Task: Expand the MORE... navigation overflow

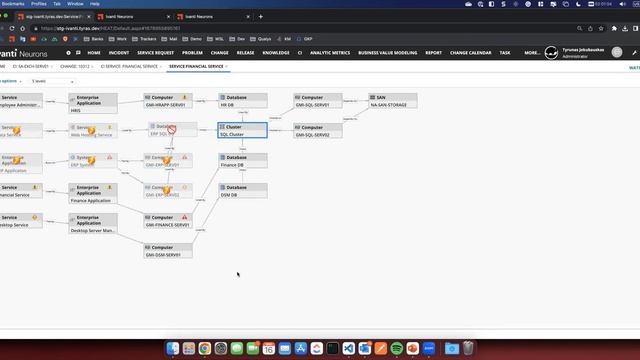Action: click(532, 53)
